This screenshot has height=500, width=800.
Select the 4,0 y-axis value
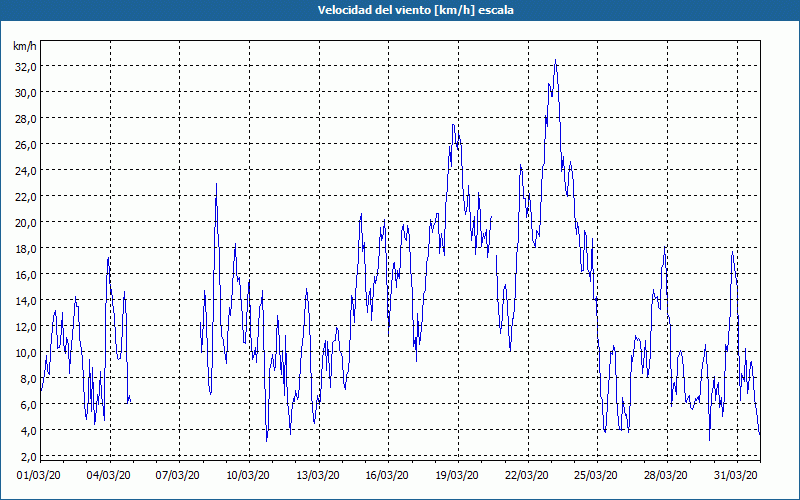[x=28, y=431]
